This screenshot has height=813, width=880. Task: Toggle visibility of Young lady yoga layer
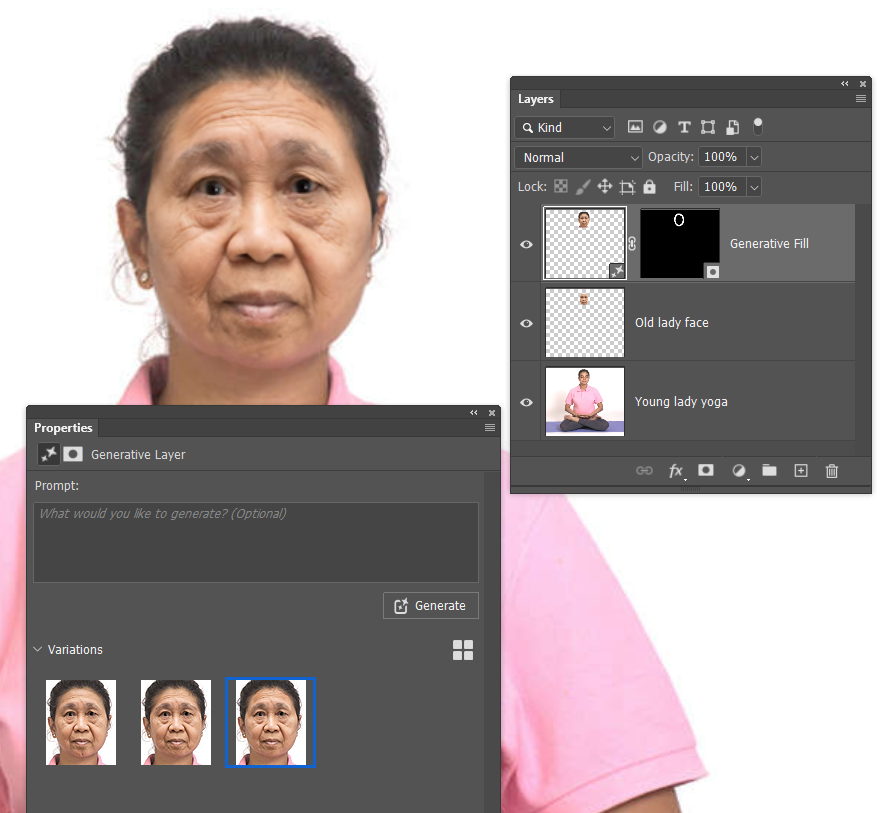coord(526,401)
